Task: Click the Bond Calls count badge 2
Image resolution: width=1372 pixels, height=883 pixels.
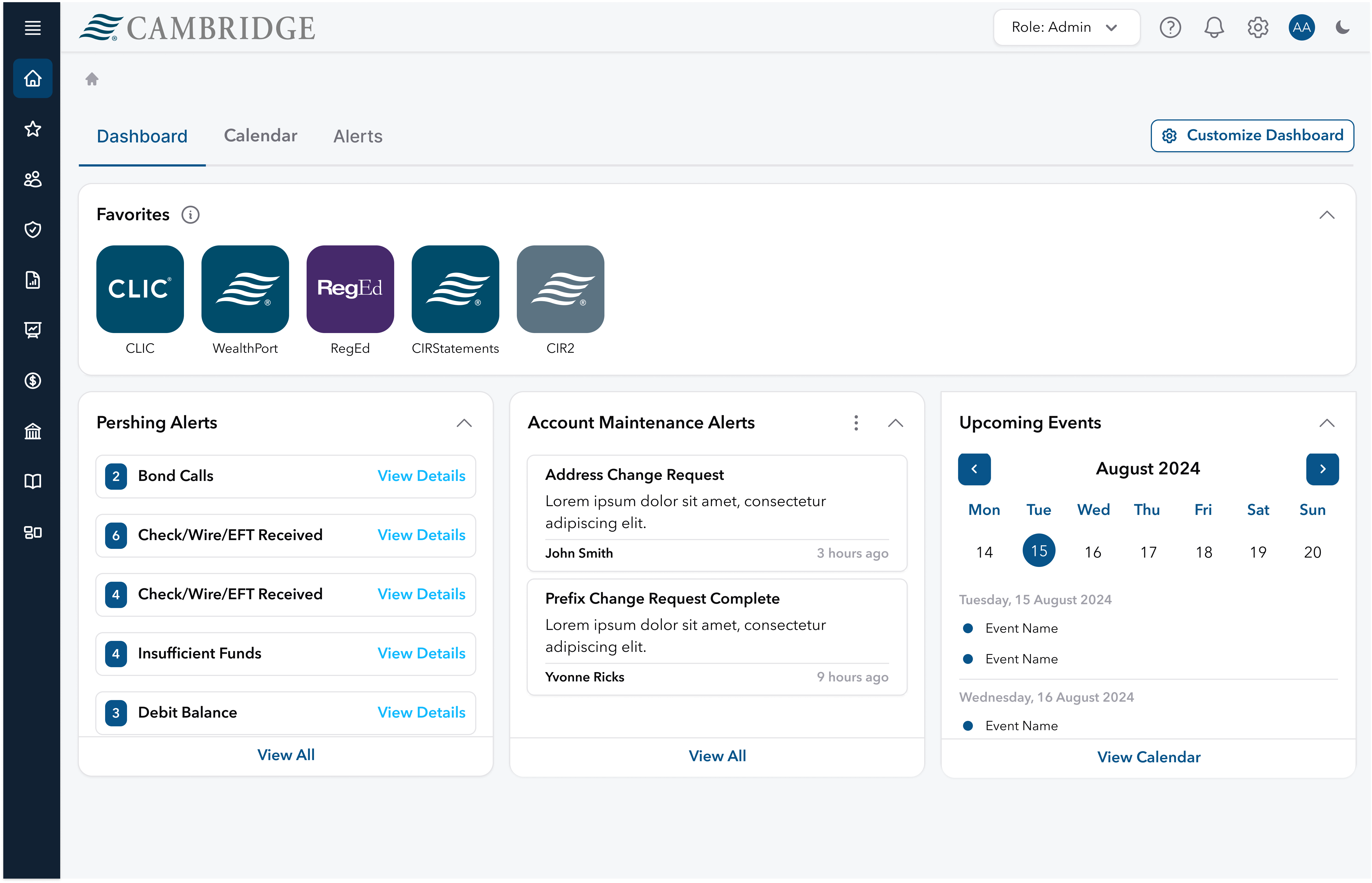Action: click(116, 477)
